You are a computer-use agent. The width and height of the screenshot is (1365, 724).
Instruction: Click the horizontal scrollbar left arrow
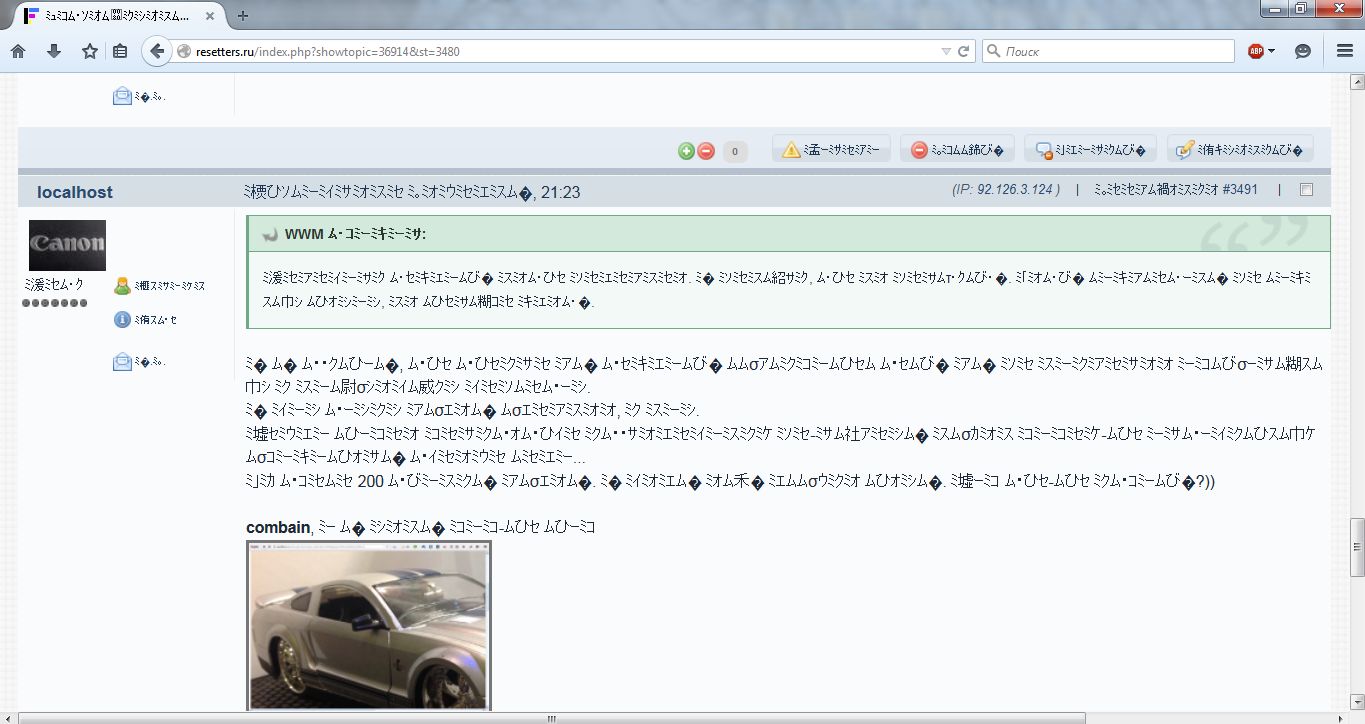(x=9, y=717)
